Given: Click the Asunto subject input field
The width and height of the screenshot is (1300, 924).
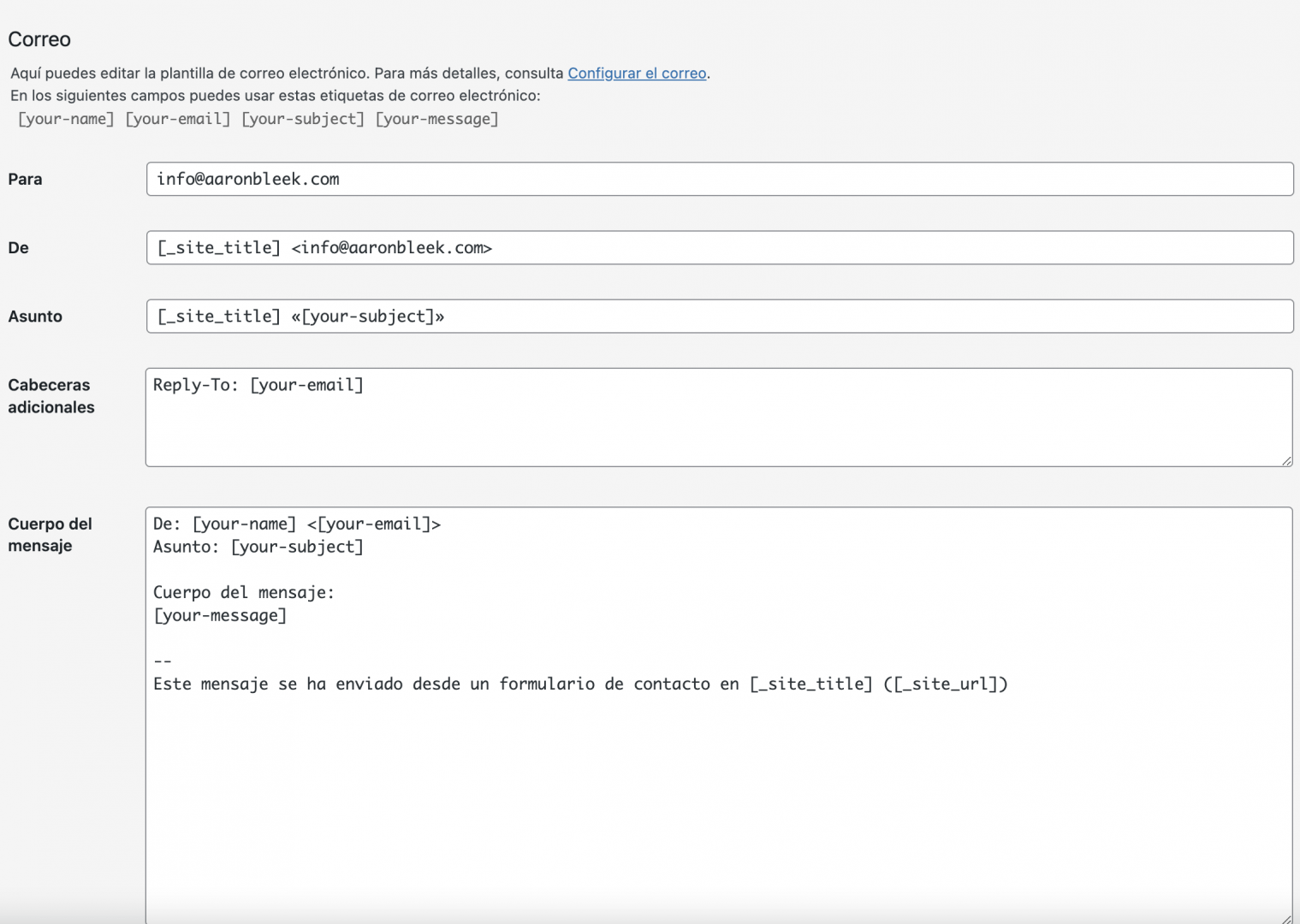Looking at the screenshot, I should tap(720, 316).
